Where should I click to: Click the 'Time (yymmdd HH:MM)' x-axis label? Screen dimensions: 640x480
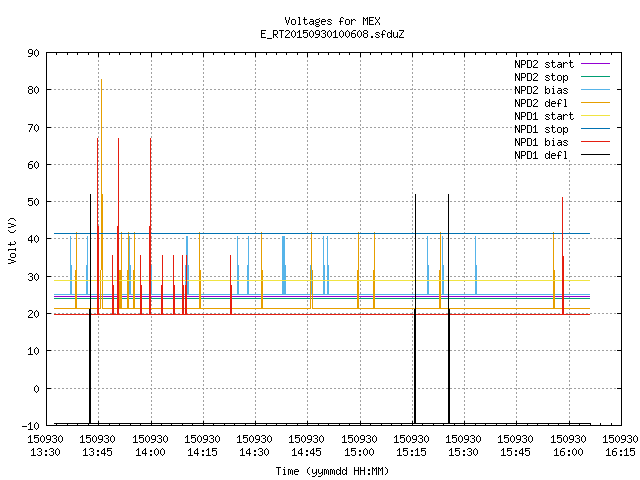332,471
